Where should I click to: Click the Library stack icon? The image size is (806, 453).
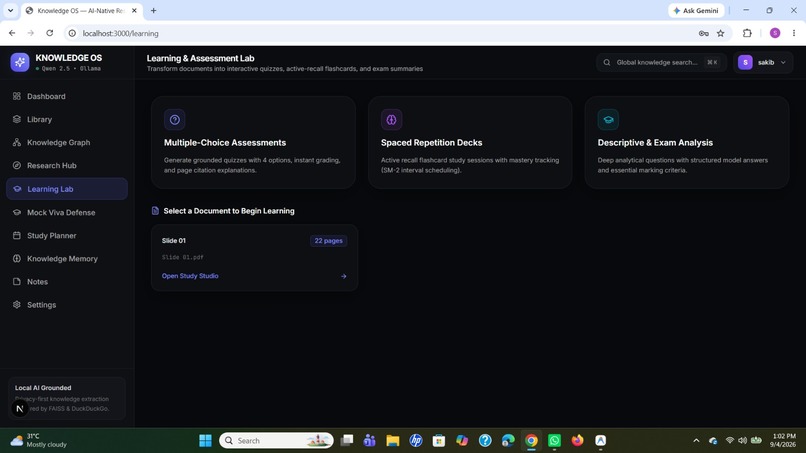(x=17, y=119)
